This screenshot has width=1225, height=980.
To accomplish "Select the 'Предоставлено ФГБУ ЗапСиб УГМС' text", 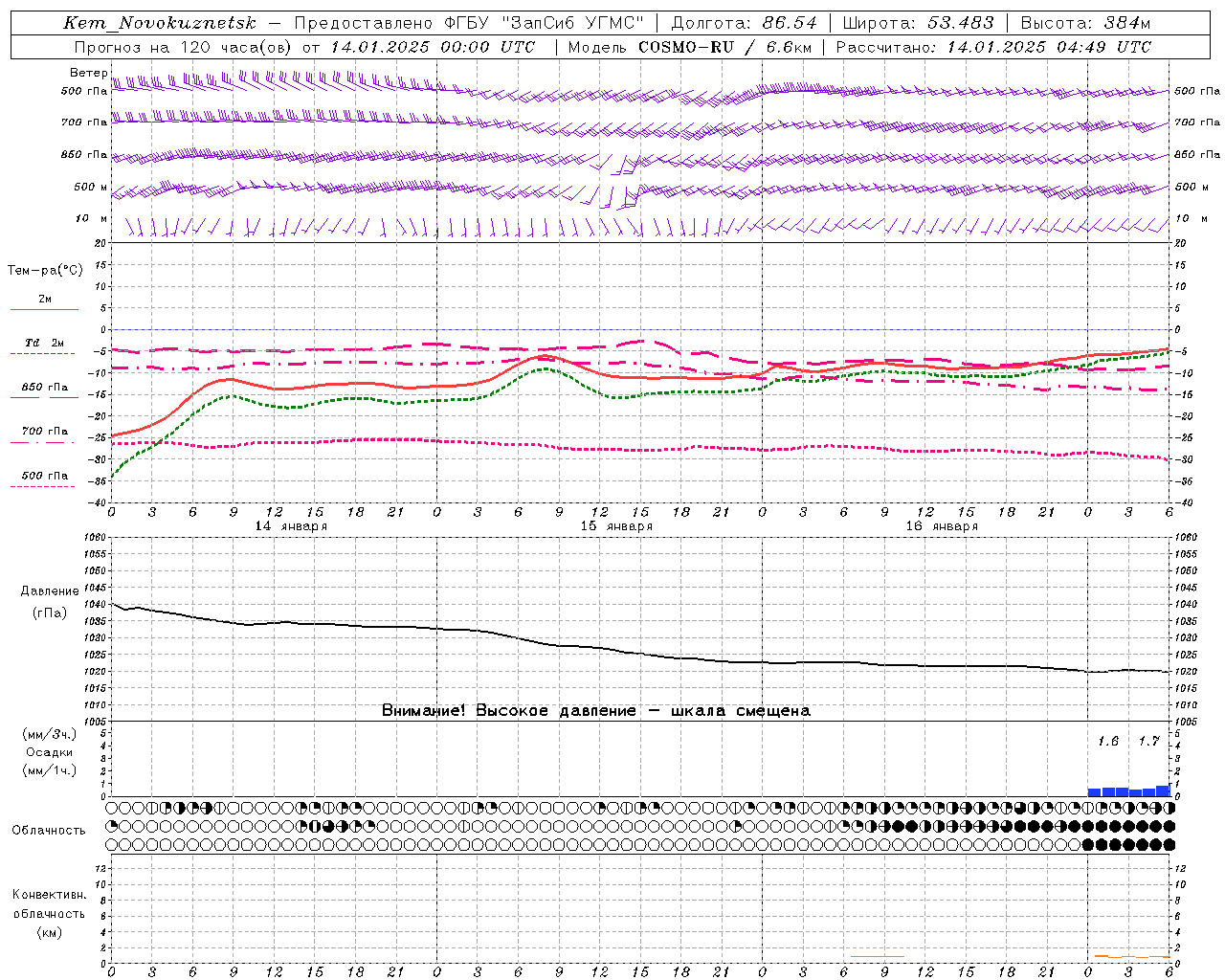I will click(469, 23).
